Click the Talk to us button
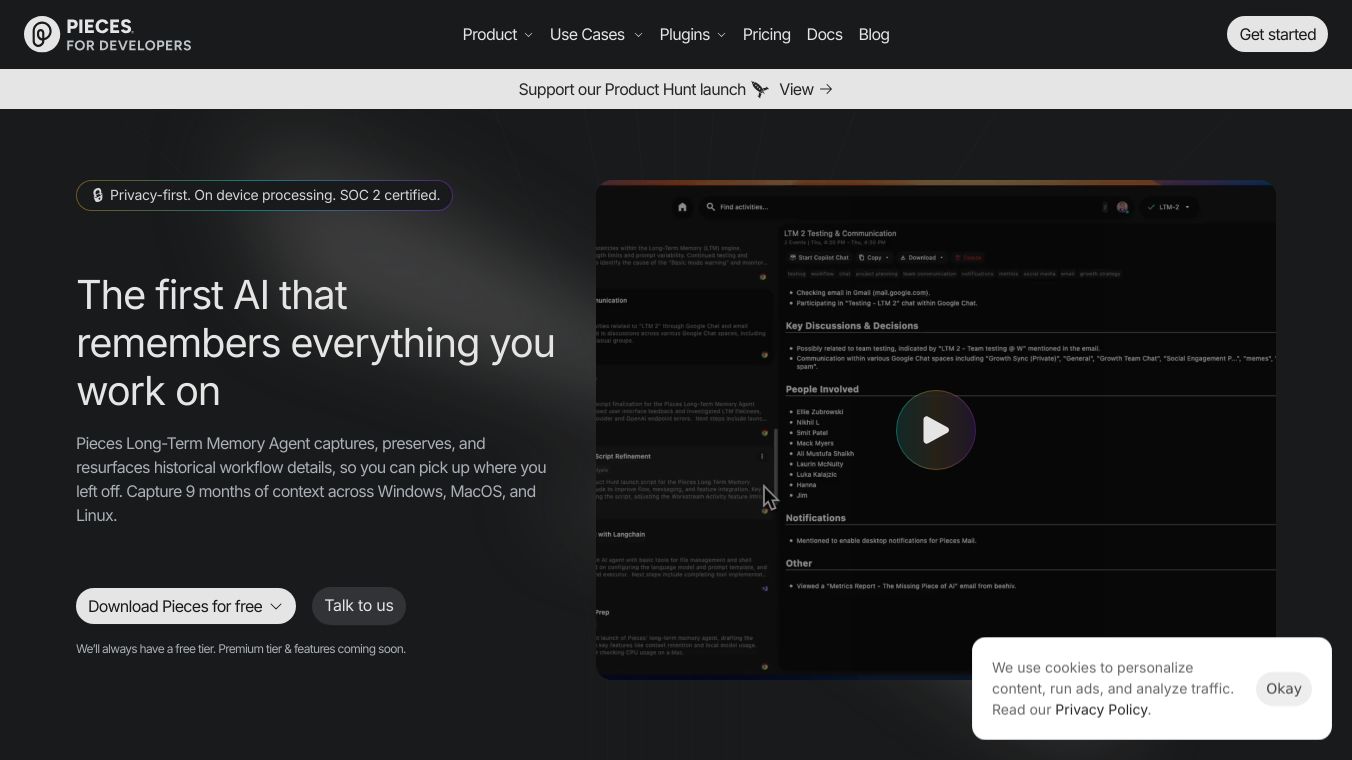 (359, 606)
